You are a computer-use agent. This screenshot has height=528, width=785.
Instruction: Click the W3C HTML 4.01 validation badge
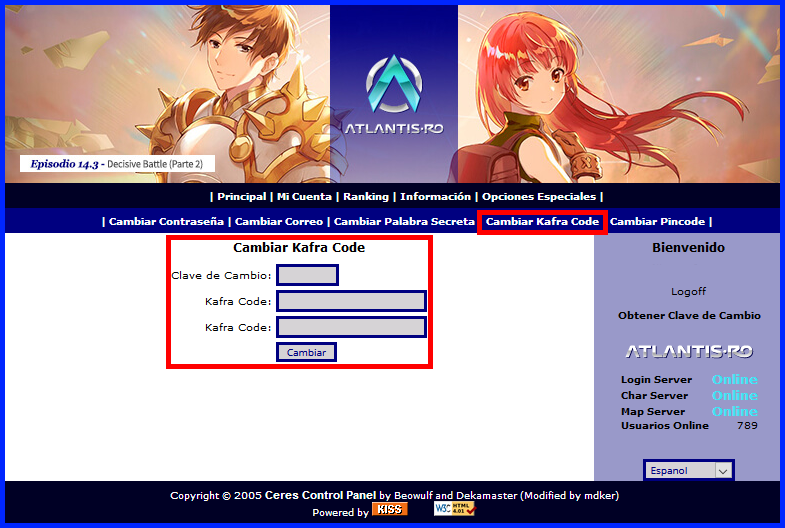click(455, 509)
